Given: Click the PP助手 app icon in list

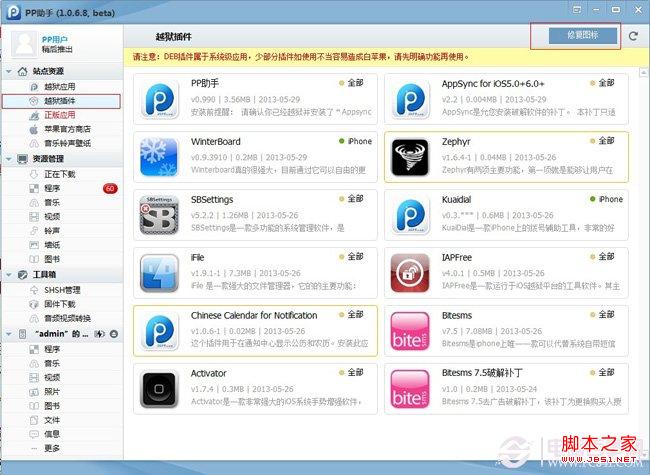Looking at the screenshot, I should pyautogui.click(x=160, y=99).
